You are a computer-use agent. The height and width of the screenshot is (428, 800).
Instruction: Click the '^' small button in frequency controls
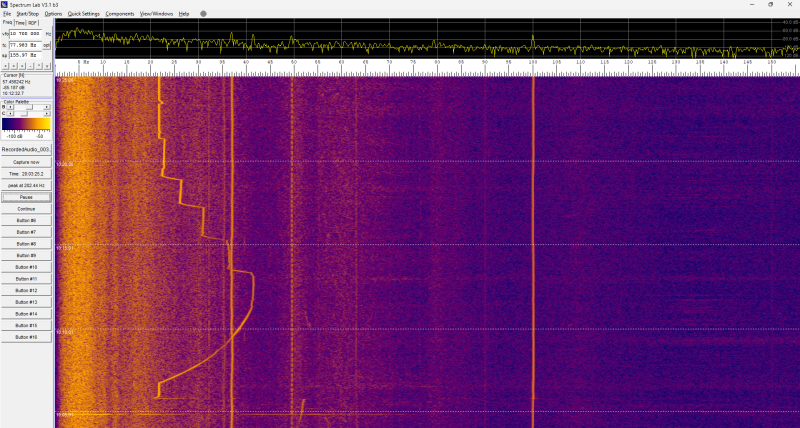[39, 66]
